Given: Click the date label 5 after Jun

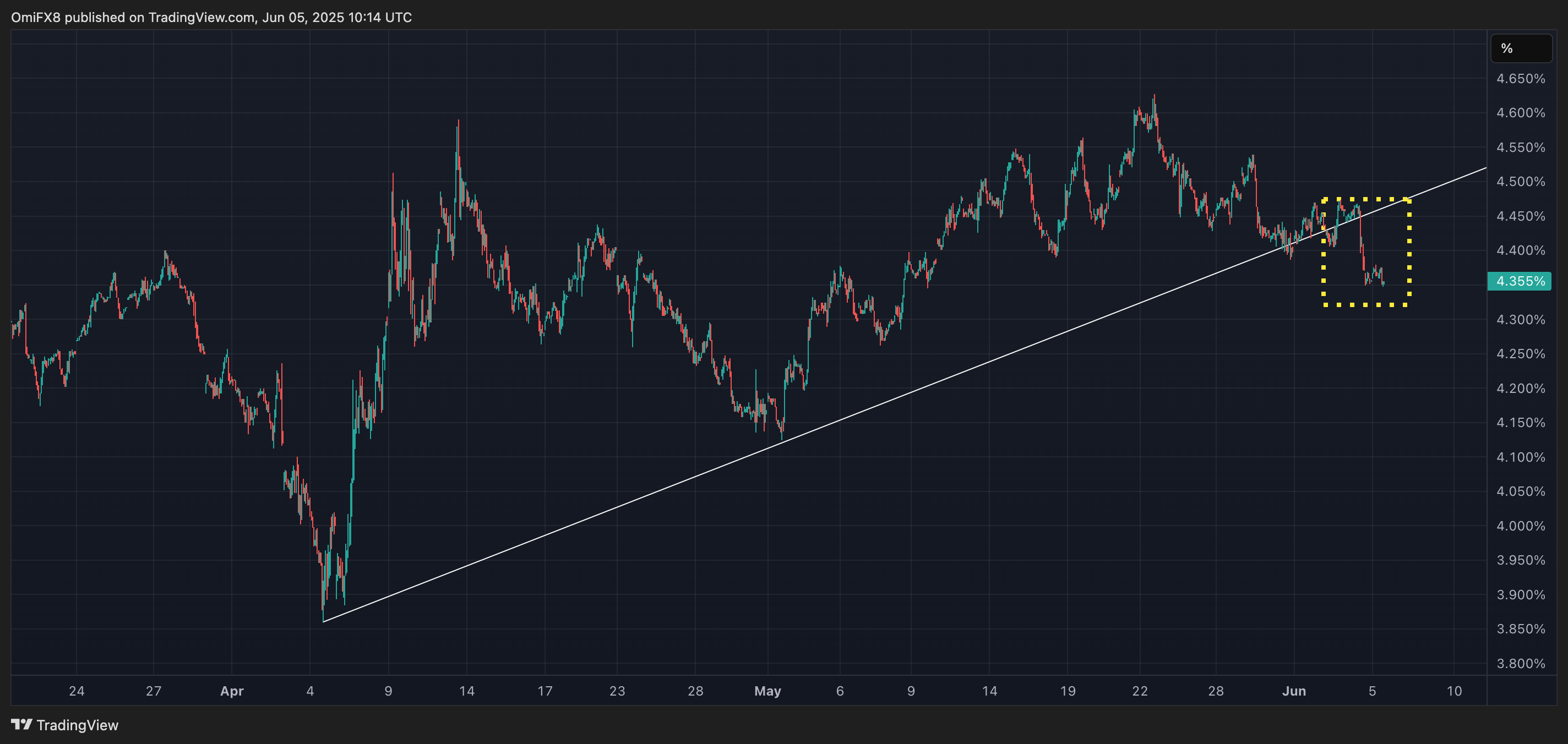Looking at the screenshot, I should (x=1372, y=691).
